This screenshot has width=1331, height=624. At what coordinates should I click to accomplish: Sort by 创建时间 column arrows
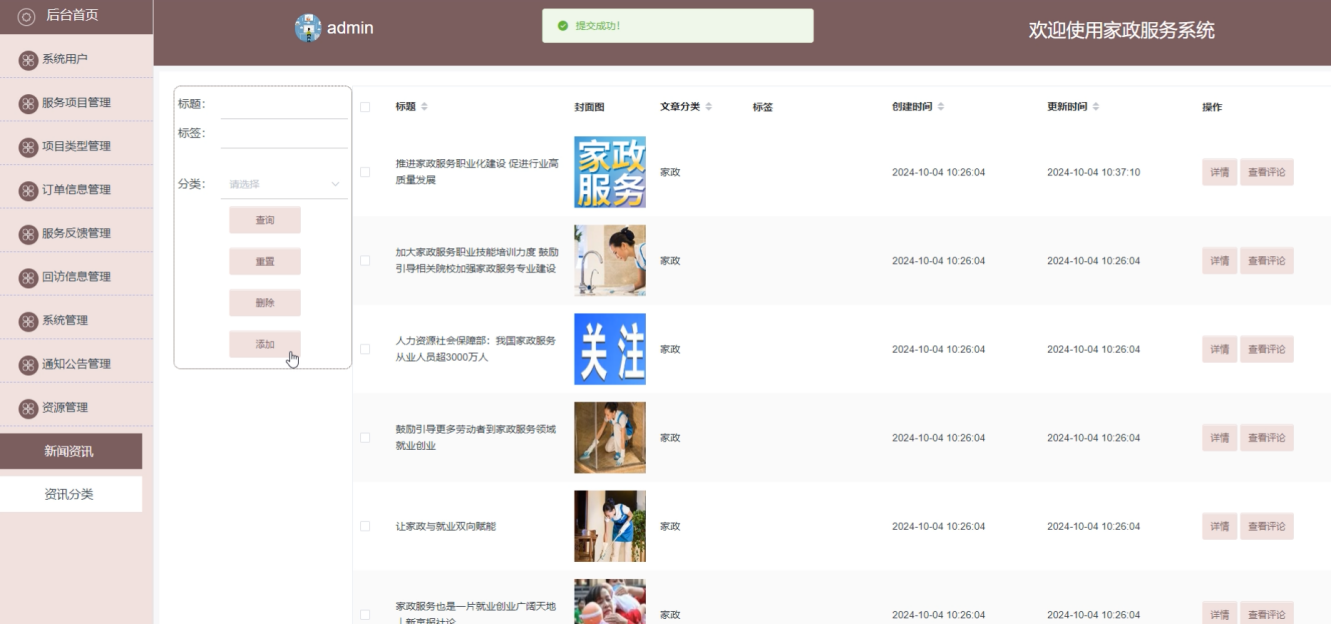[x=941, y=107]
